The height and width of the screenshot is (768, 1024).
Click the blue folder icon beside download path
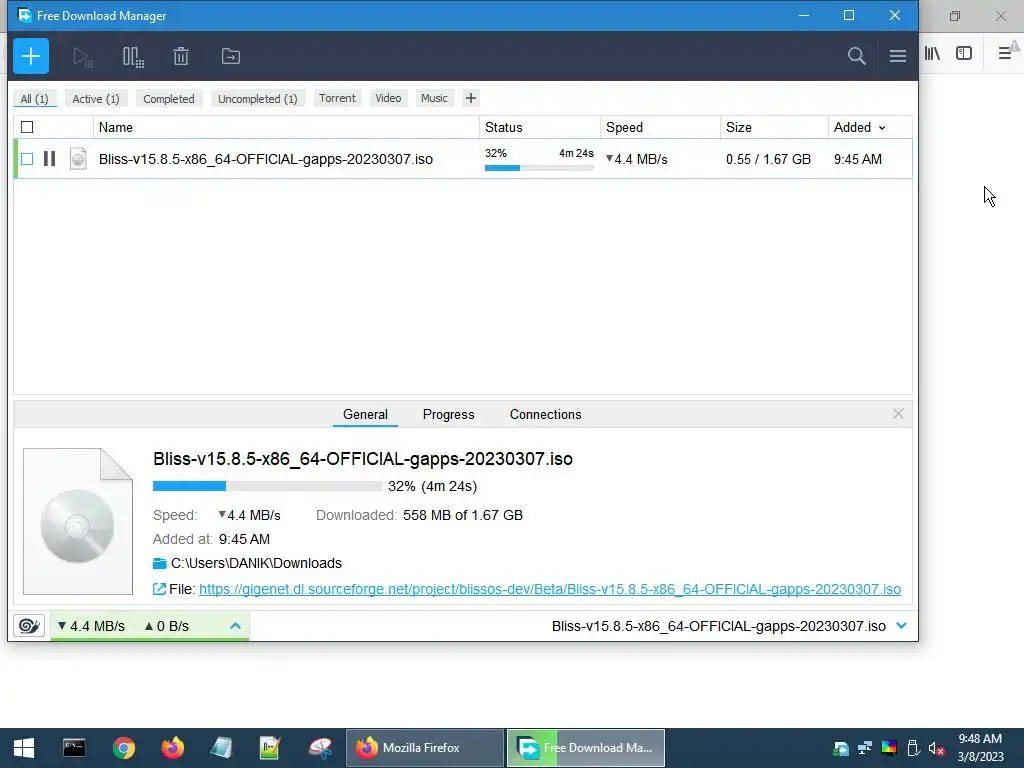[159, 563]
